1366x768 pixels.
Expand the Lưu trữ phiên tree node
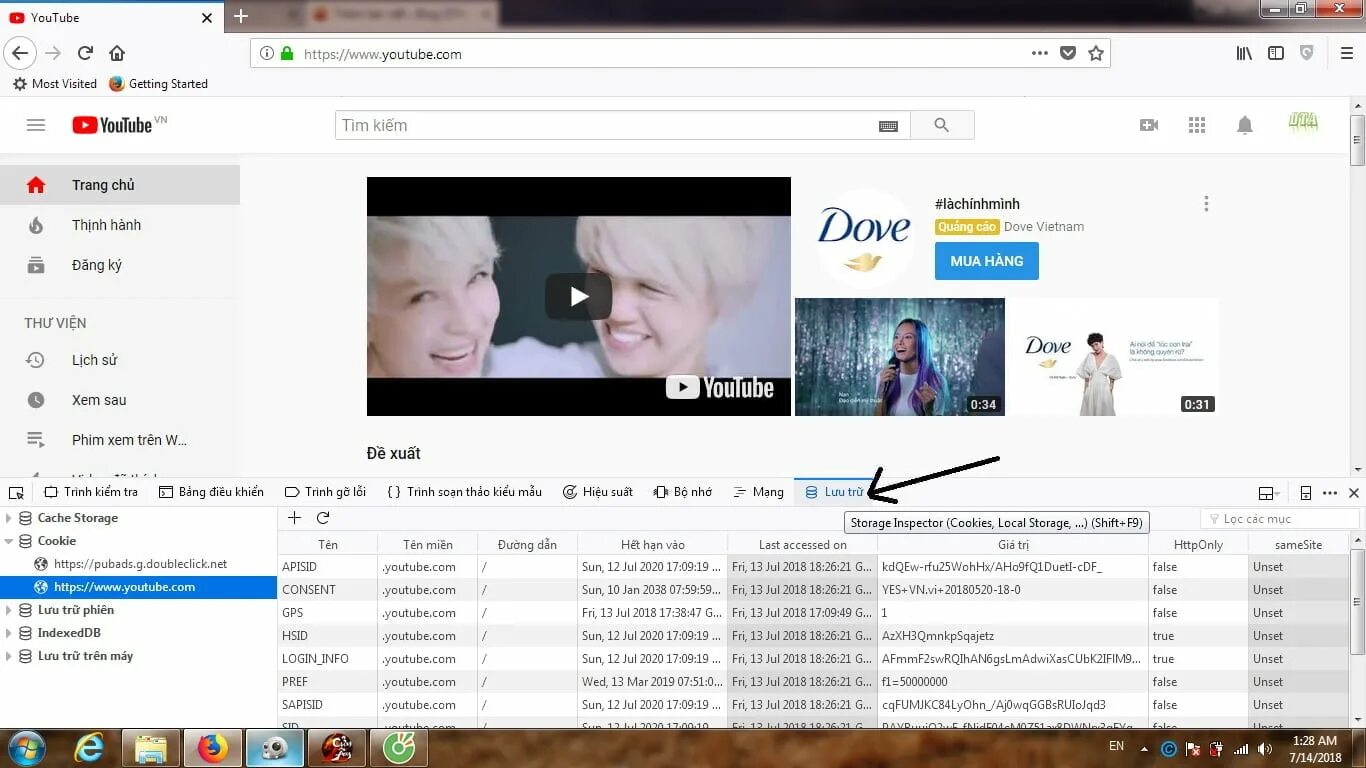[9, 610]
